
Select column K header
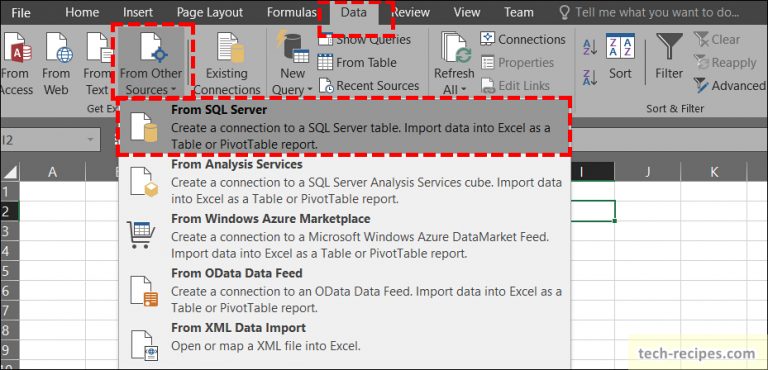click(714, 172)
